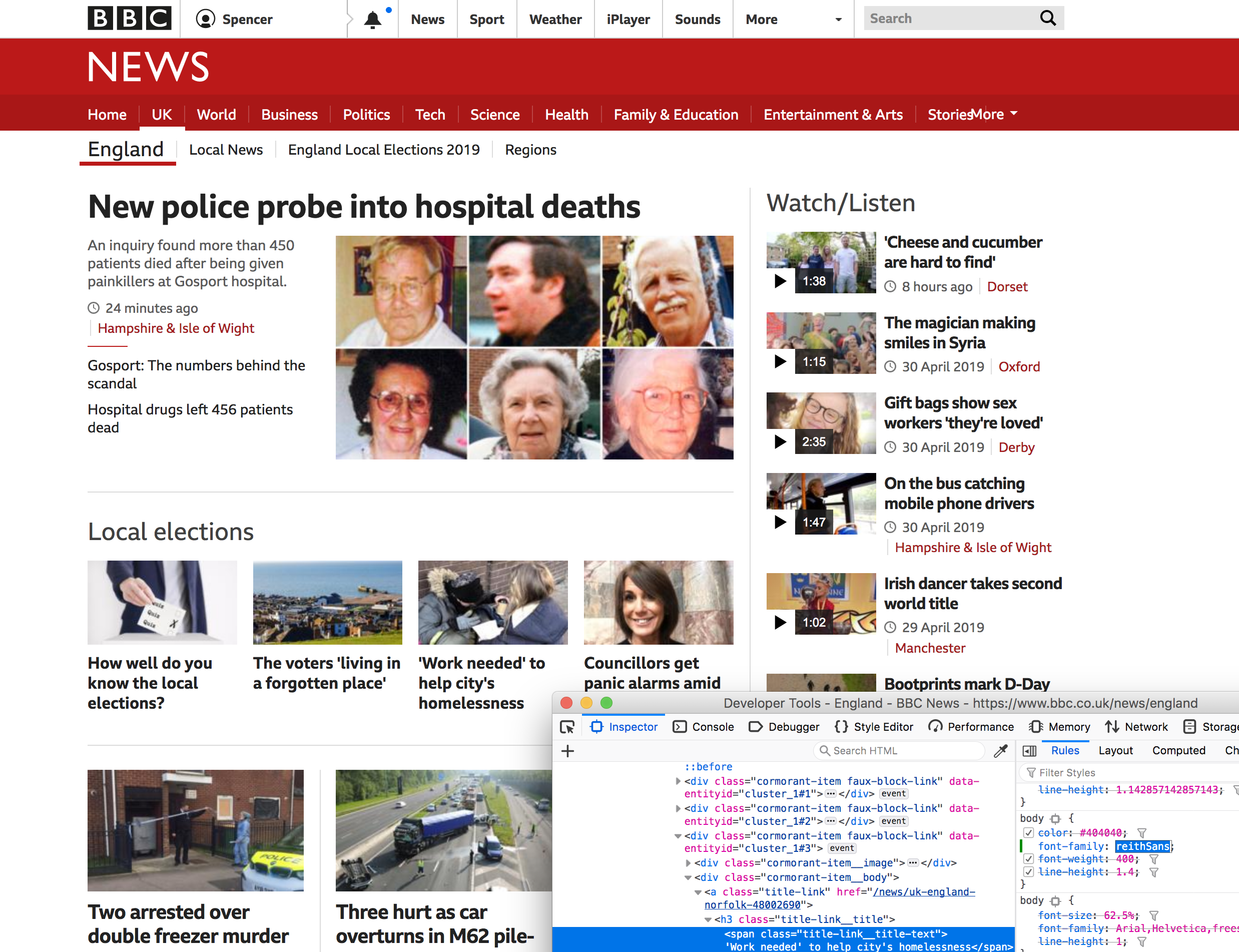The height and width of the screenshot is (952, 1239).
Task: Click the Hampshire & Isle of Wight link under the police probe story
Action: tap(176, 329)
